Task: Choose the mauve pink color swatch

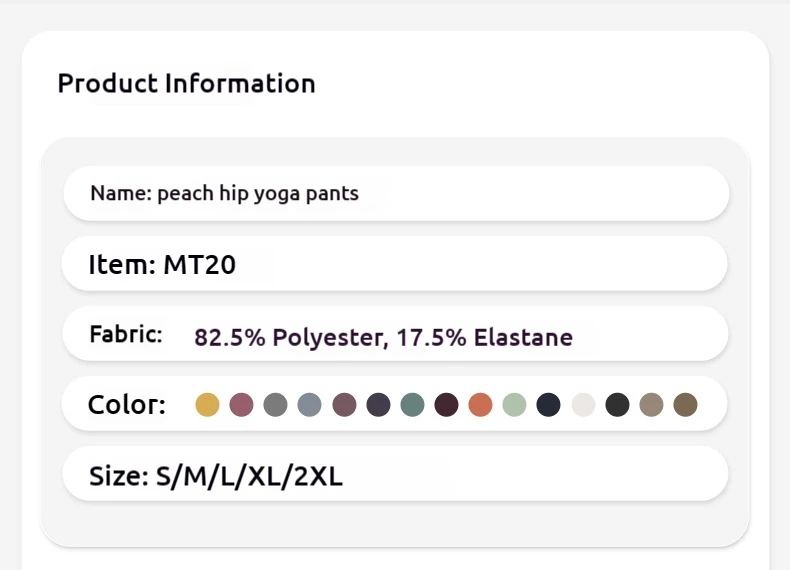Action: coord(241,405)
